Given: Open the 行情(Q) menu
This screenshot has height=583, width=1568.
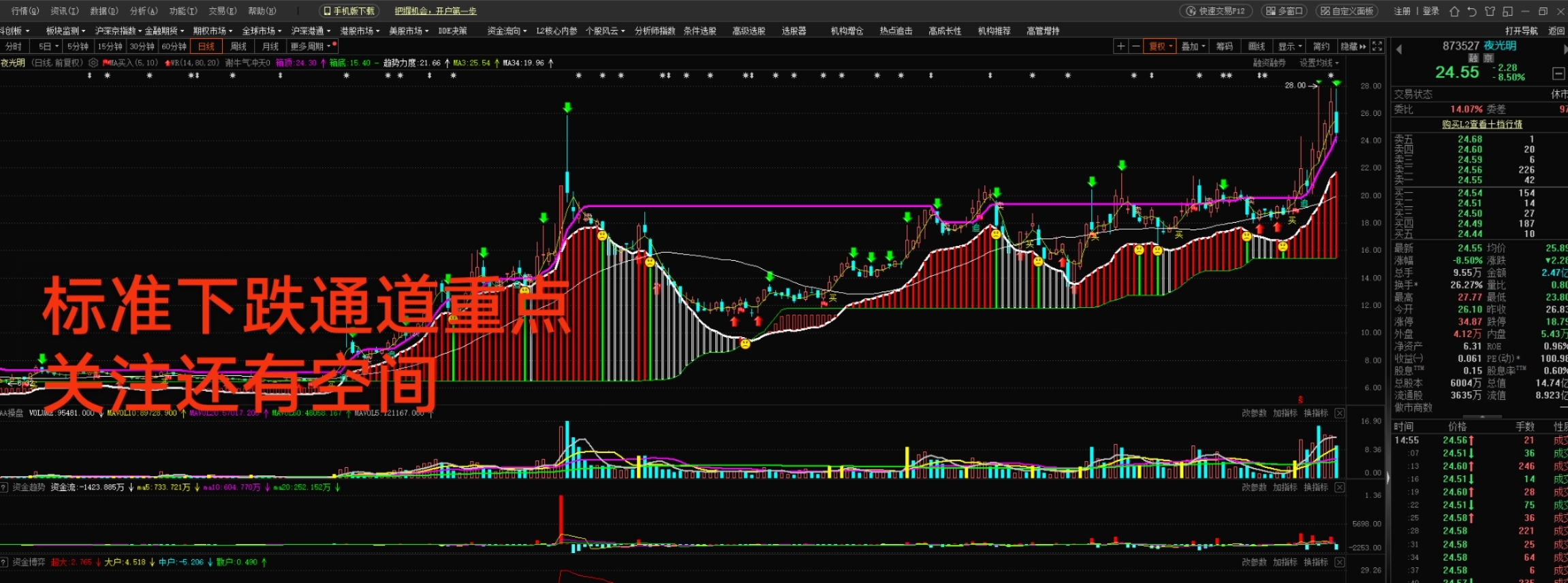Looking at the screenshot, I should click(25, 11).
